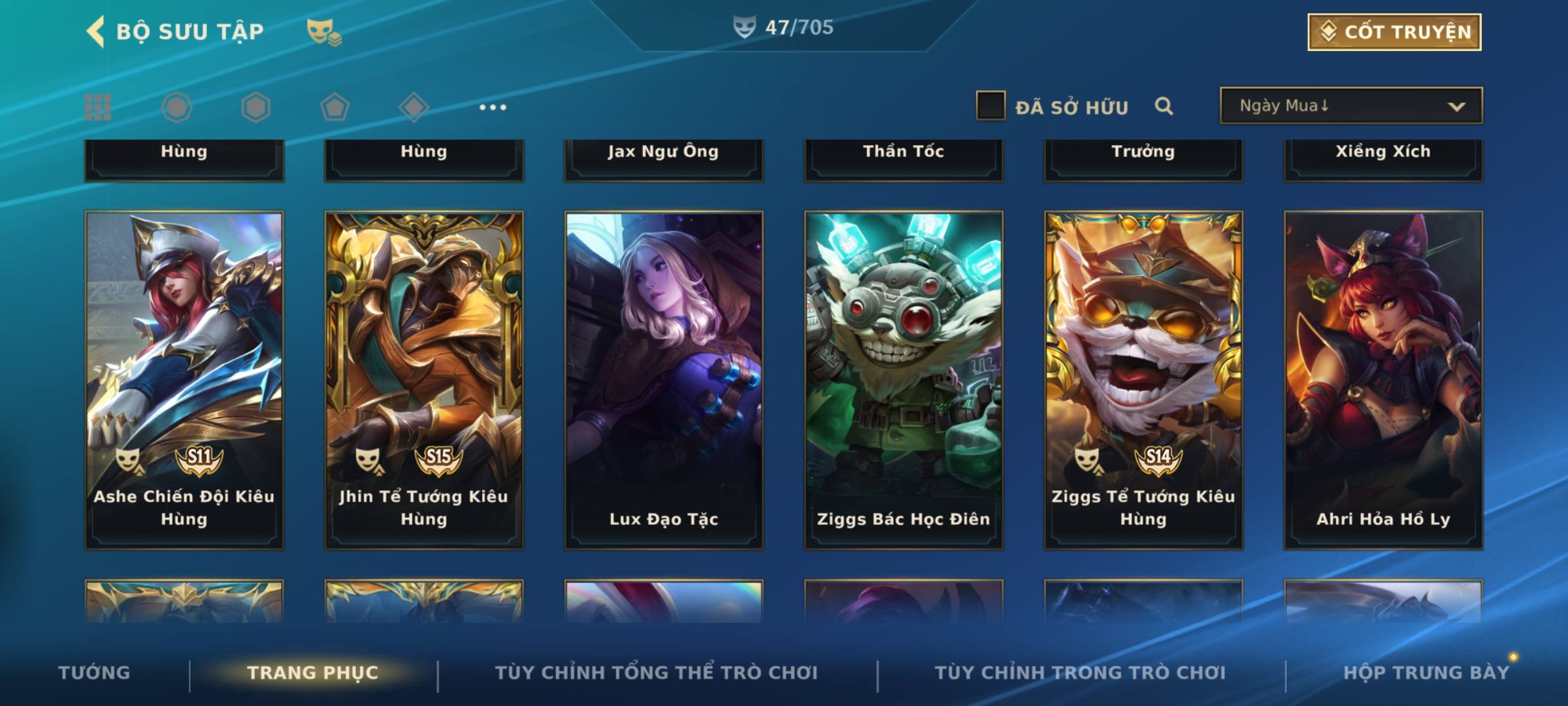This screenshot has width=1568, height=706.
Task: Open the Tùy Chỉnh Tổng Thể Trò Chơi tab
Action: click(656, 672)
